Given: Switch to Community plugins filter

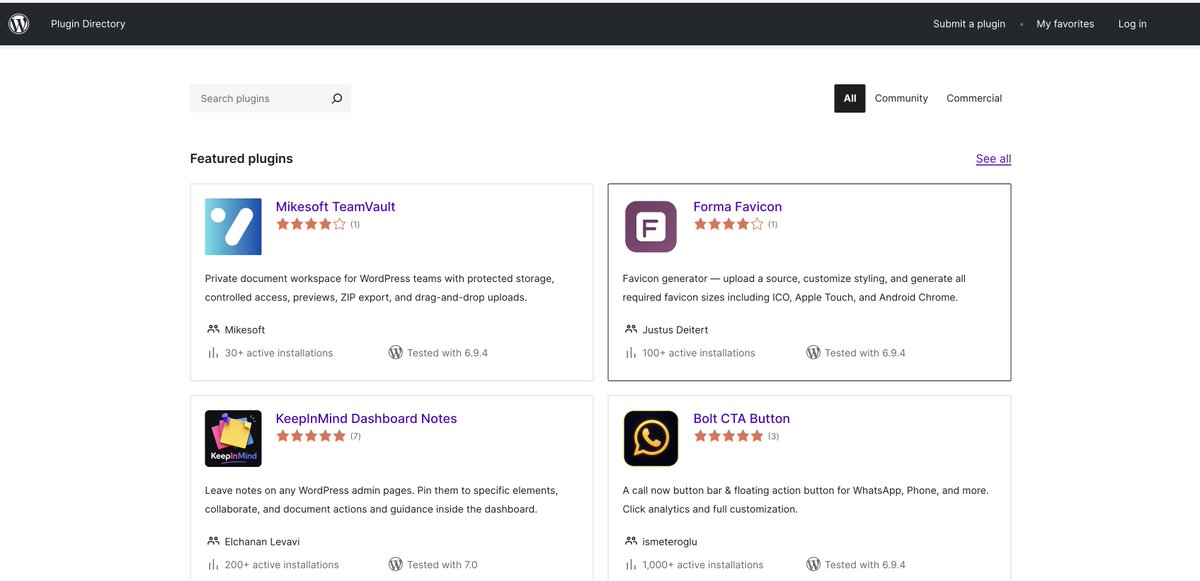Looking at the screenshot, I should click(x=901, y=98).
